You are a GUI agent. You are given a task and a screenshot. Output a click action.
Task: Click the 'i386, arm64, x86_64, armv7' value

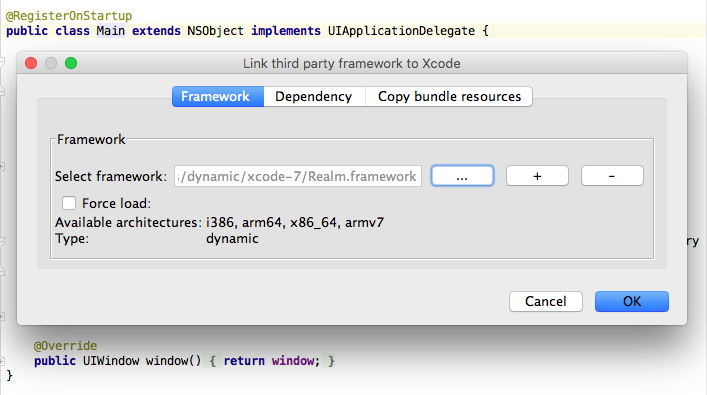point(295,222)
